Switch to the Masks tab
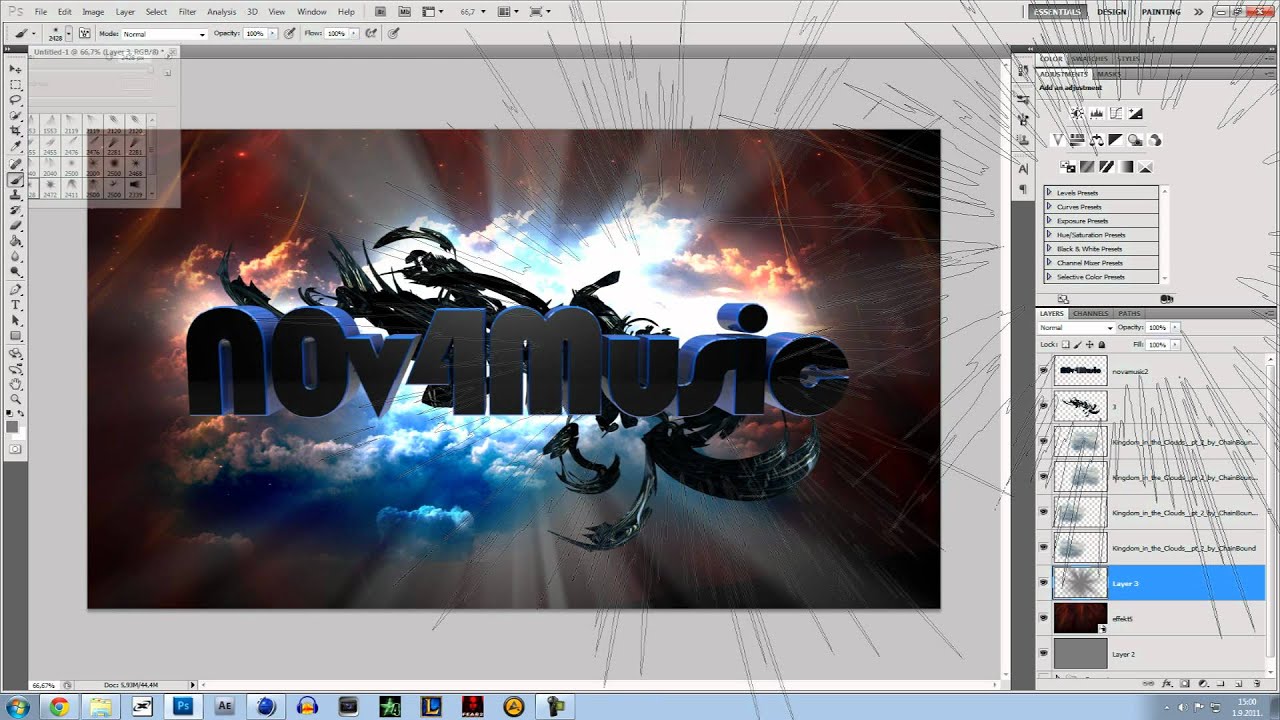The height and width of the screenshot is (720, 1280). tap(1109, 74)
